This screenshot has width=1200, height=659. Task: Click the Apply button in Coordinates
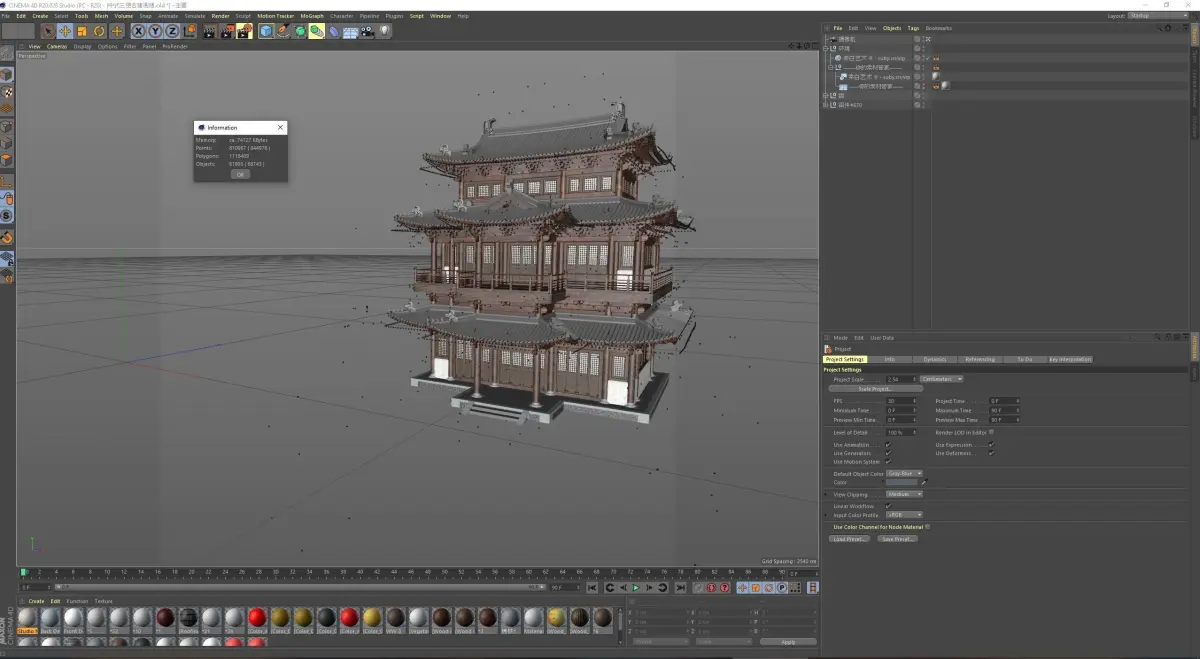(x=788, y=642)
